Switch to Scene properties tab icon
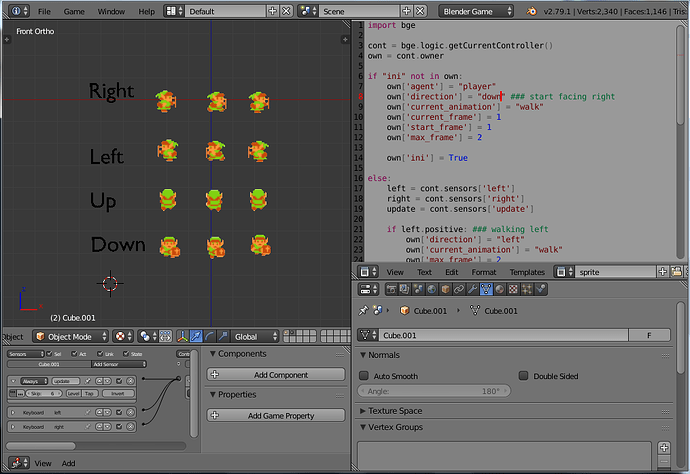This screenshot has width=690, height=474. [418, 289]
